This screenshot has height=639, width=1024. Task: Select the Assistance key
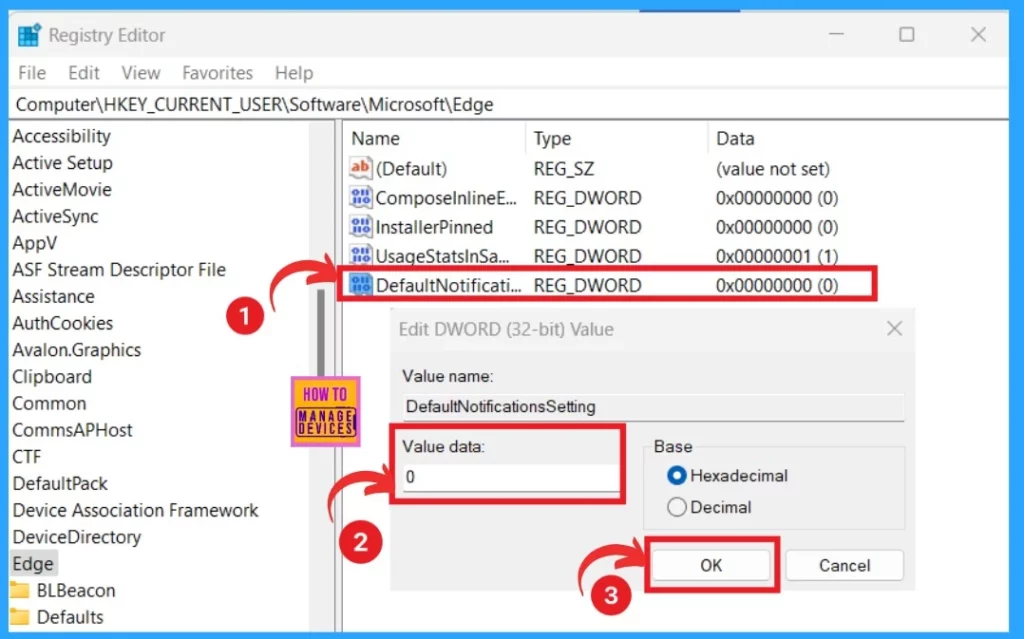(54, 297)
